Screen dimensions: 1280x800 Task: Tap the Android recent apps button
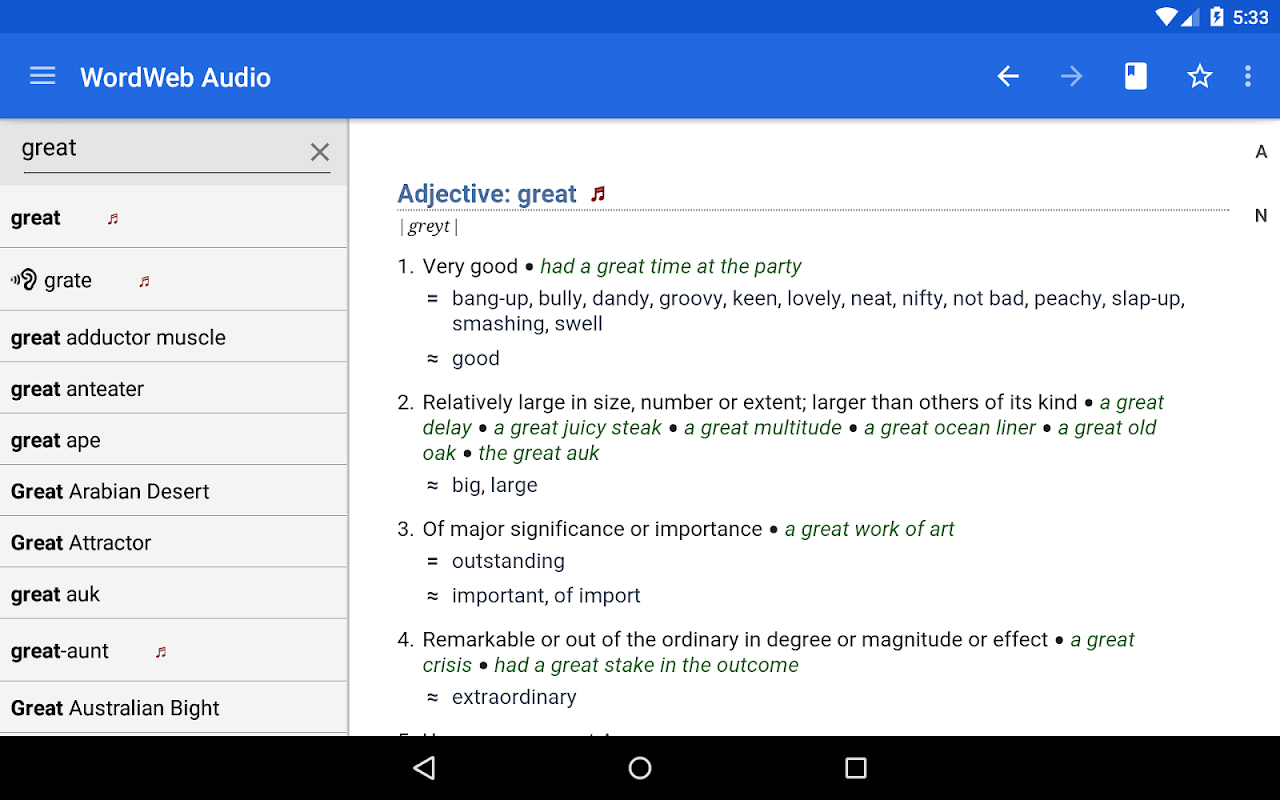coord(856,768)
